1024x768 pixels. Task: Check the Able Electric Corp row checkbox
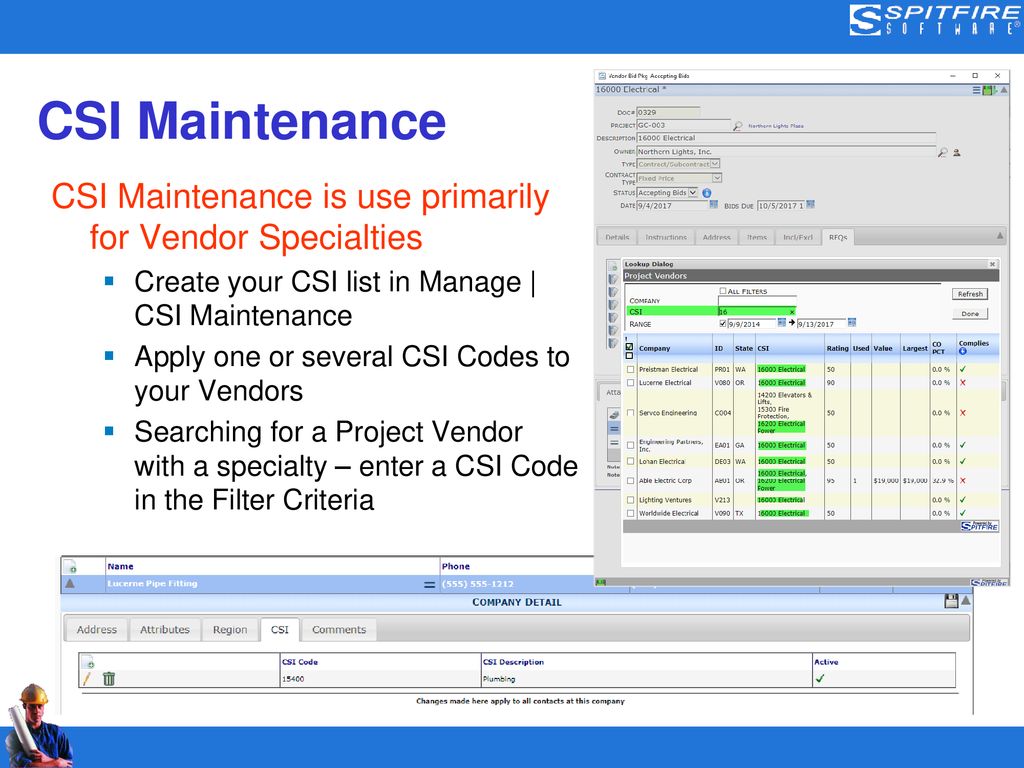630,481
